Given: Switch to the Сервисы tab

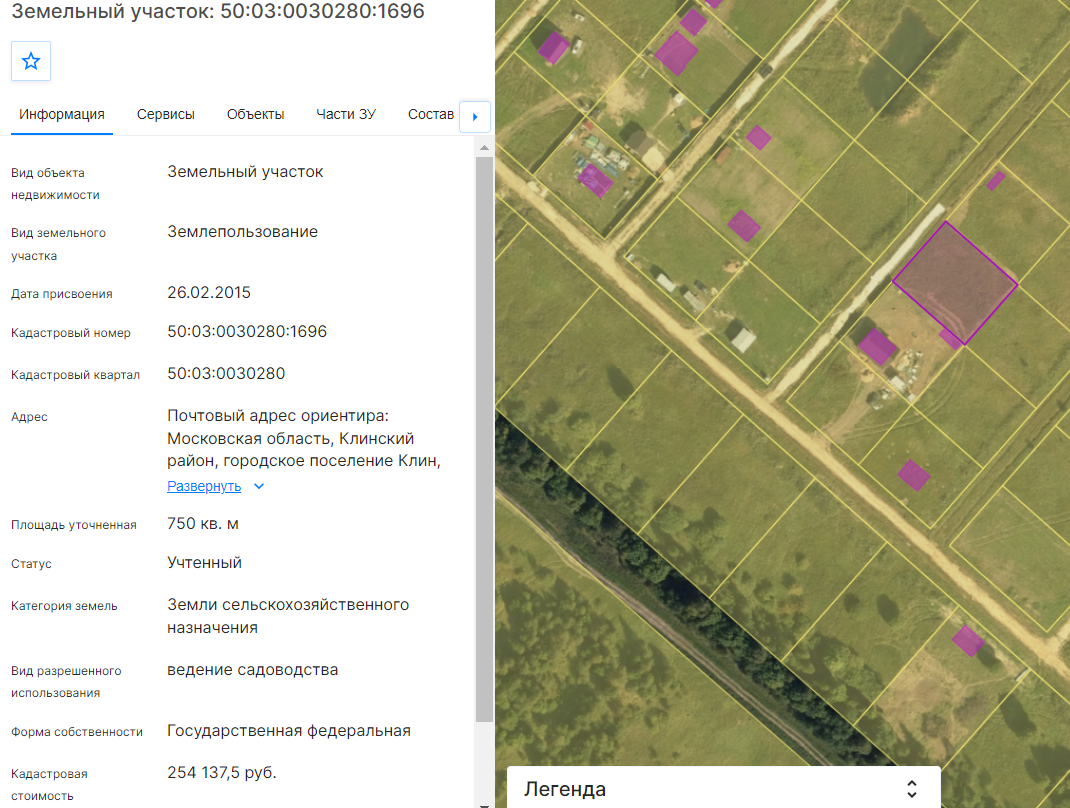Looking at the screenshot, I should tap(166, 114).
